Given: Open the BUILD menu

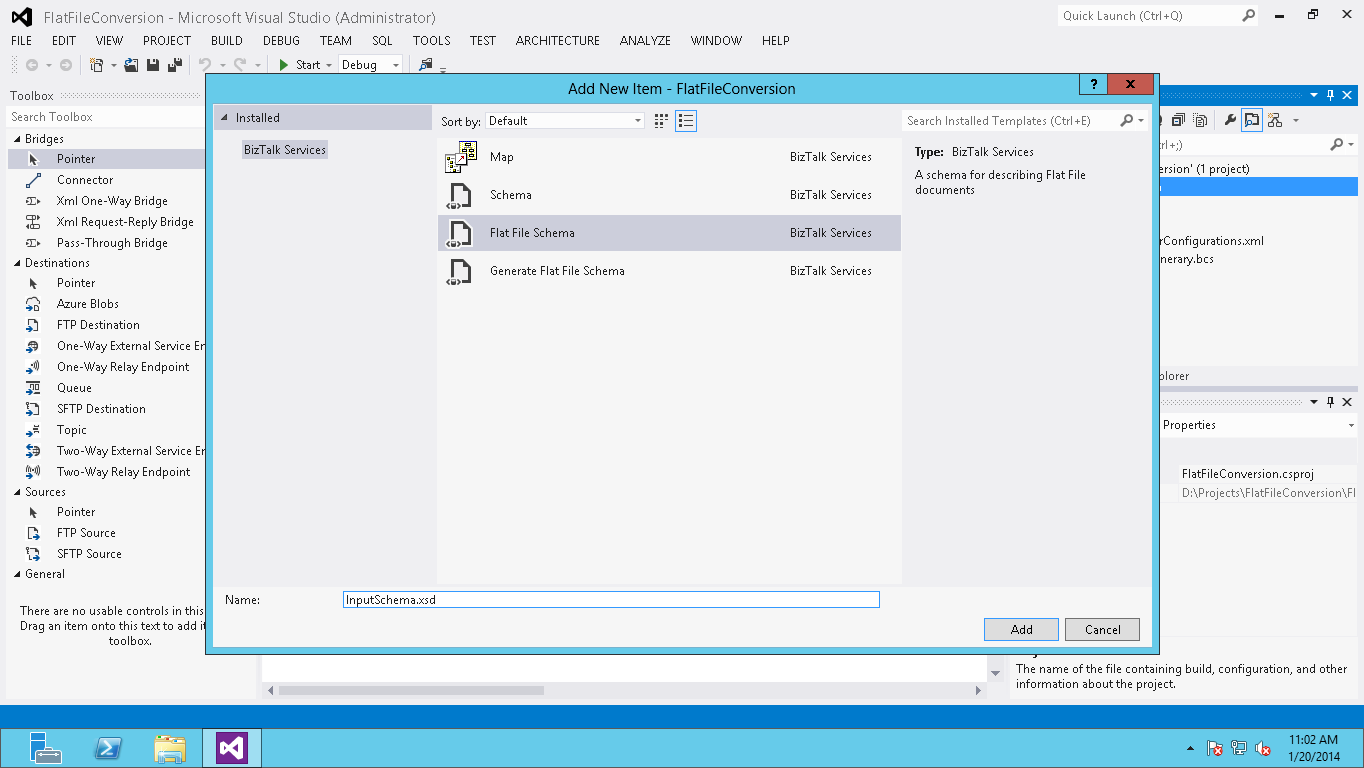Looking at the screenshot, I should click(227, 41).
